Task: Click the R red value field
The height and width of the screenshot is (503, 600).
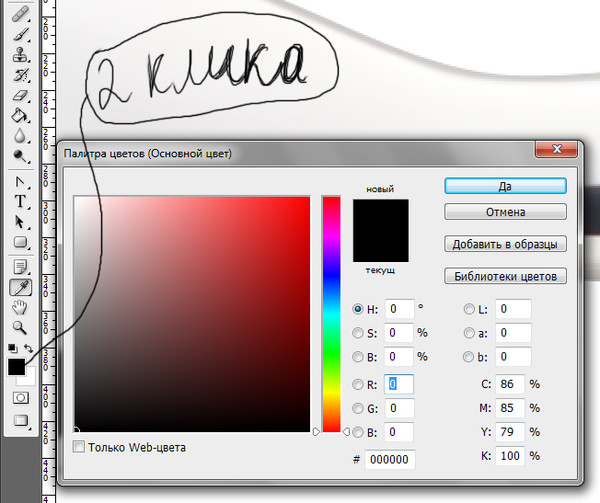Action: (399, 384)
